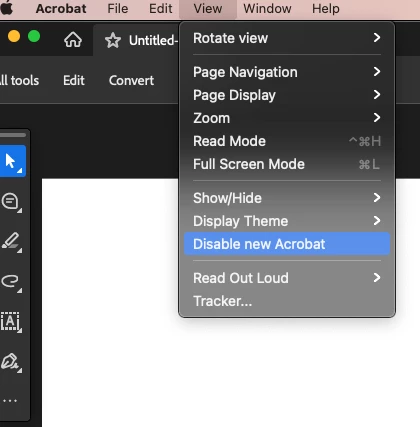The height and width of the screenshot is (427, 420).
Task: Select the Add comment tool
Action: (12, 202)
